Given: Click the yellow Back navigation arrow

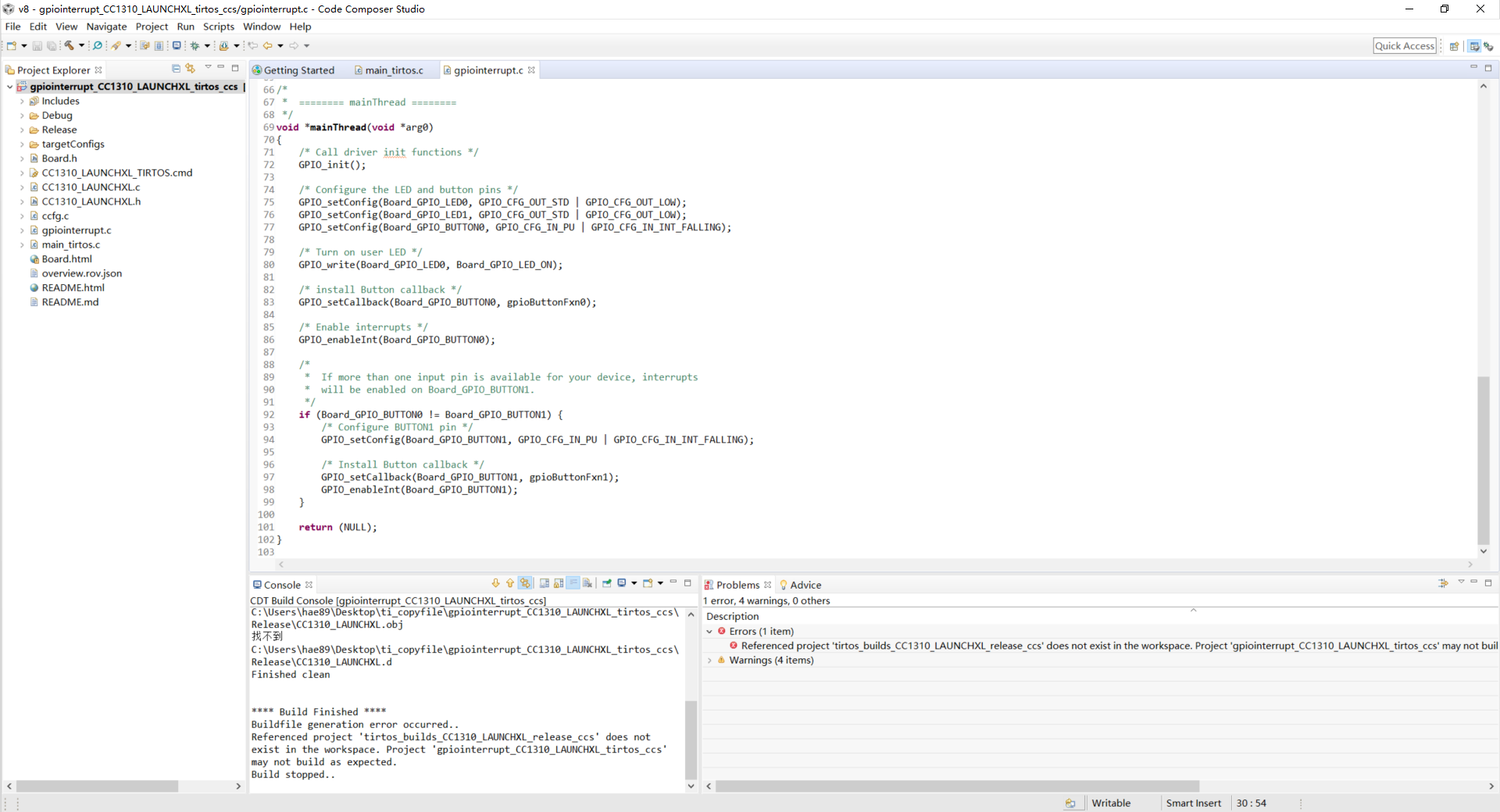Looking at the screenshot, I should pyautogui.click(x=267, y=46).
